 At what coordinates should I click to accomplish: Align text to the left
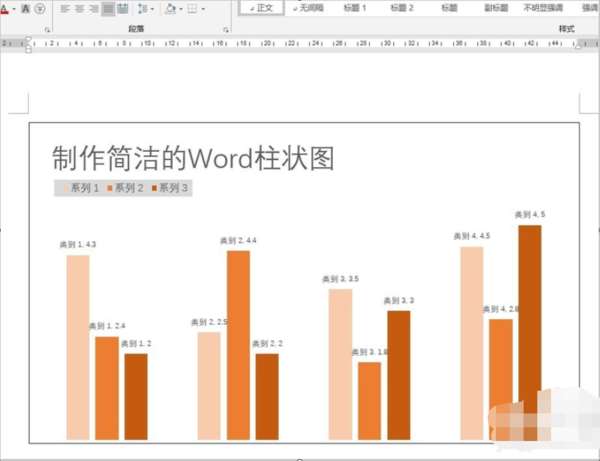(x=65, y=8)
